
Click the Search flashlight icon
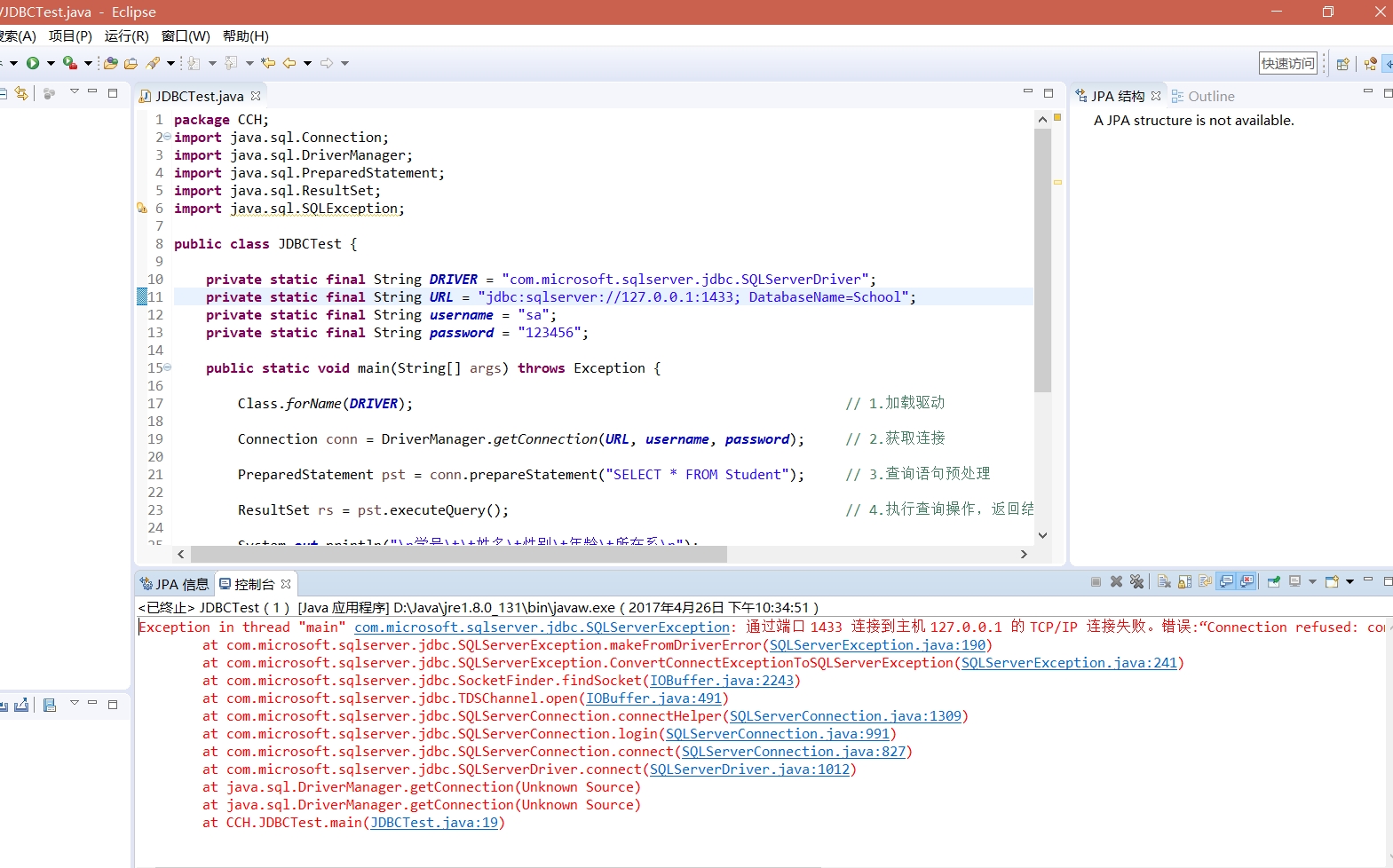pyautogui.click(x=153, y=63)
